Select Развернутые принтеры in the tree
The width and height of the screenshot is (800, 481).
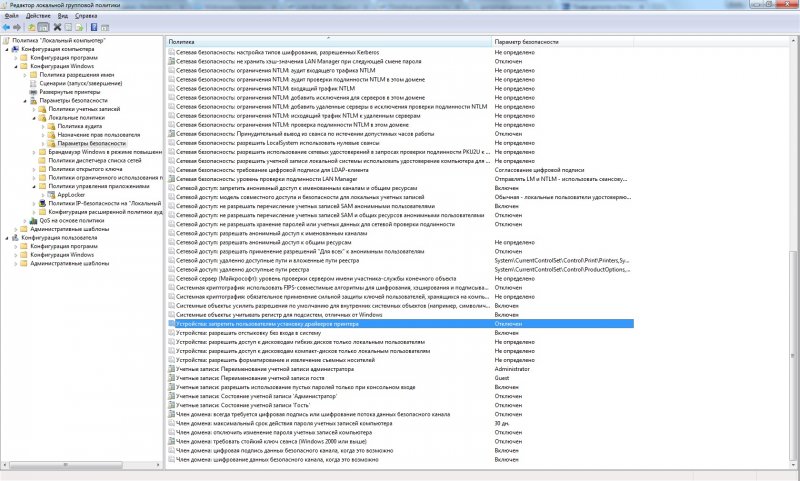click(x=66, y=92)
